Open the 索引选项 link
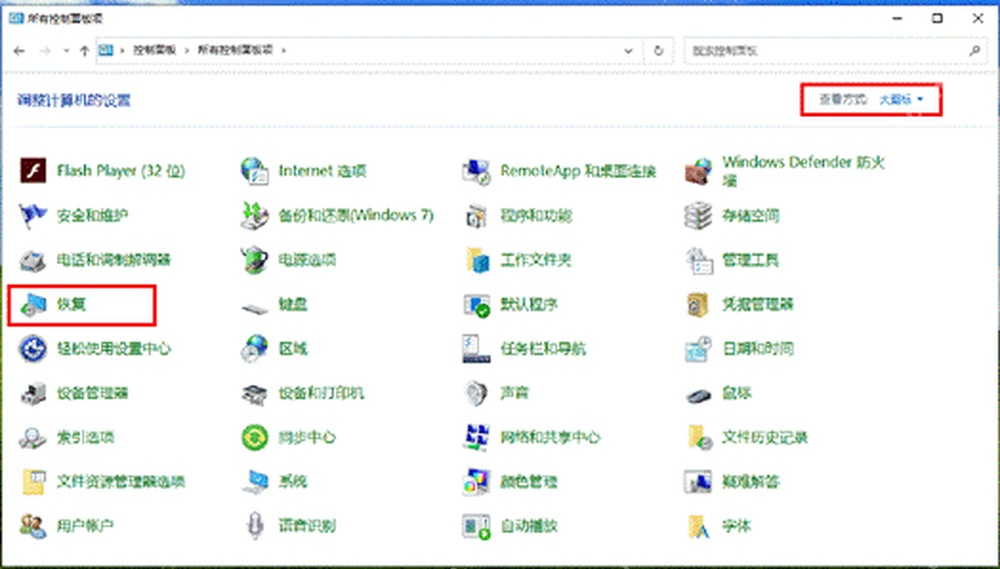This screenshot has width=1000, height=569. [85, 437]
